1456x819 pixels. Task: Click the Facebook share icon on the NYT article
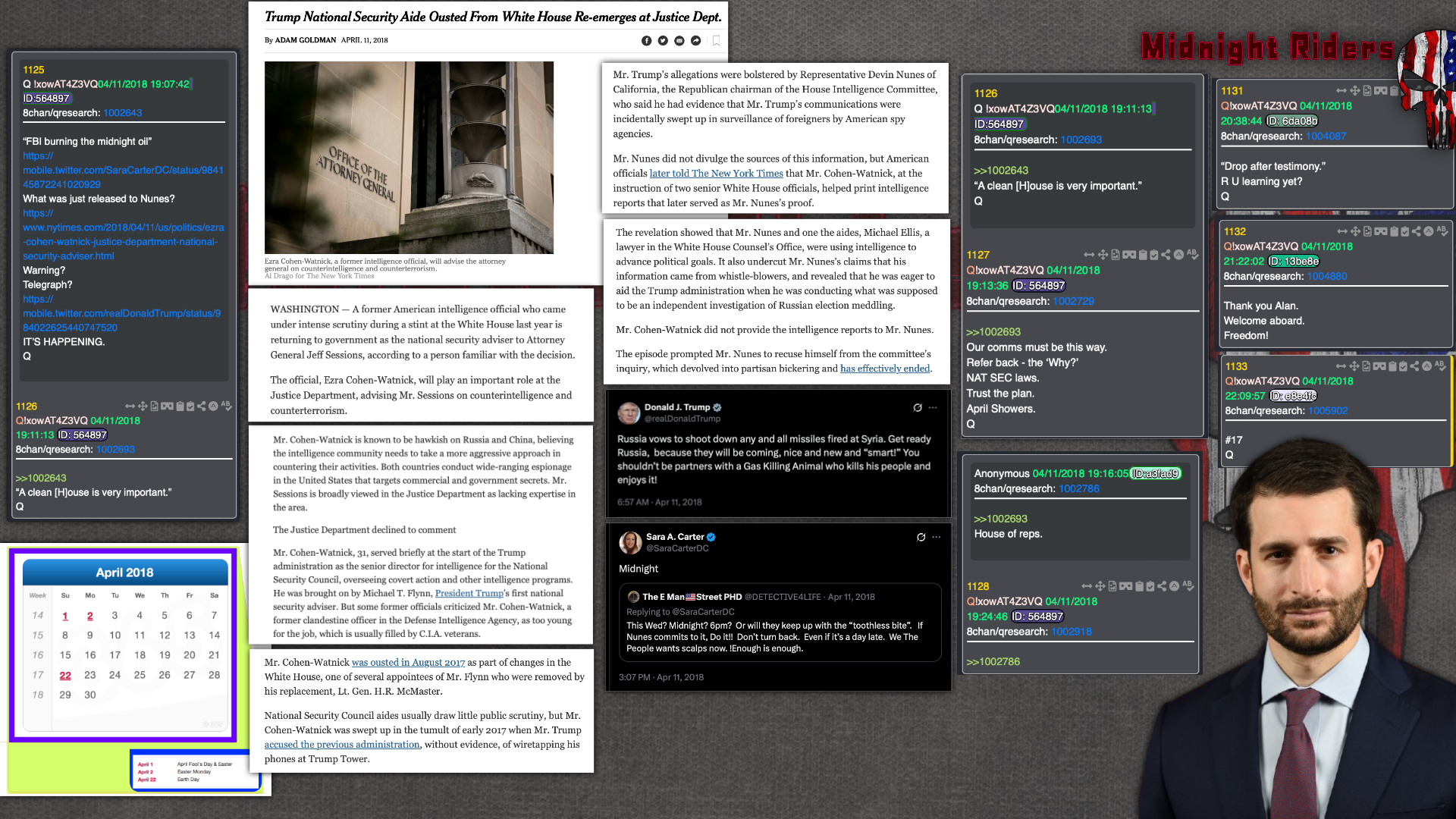click(x=646, y=41)
